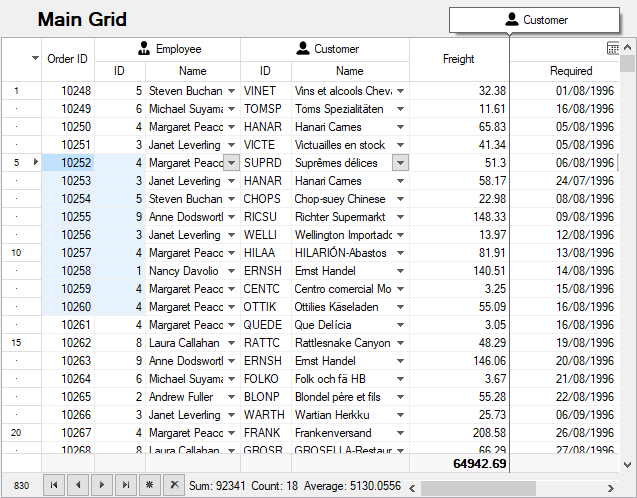
Task: Open column chooser icon at top-right
Action: pyautogui.click(x=613, y=48)
